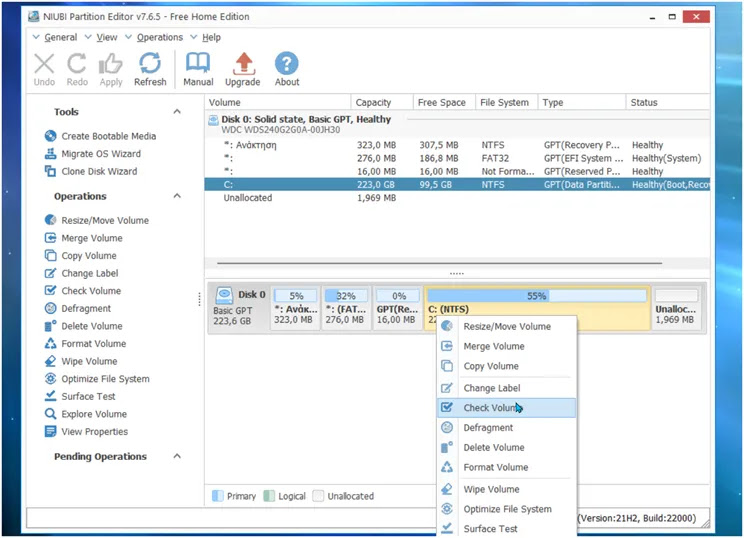744x538 pixels.
Task: Collapse the Pending Operations section
Action: (177, 456)
